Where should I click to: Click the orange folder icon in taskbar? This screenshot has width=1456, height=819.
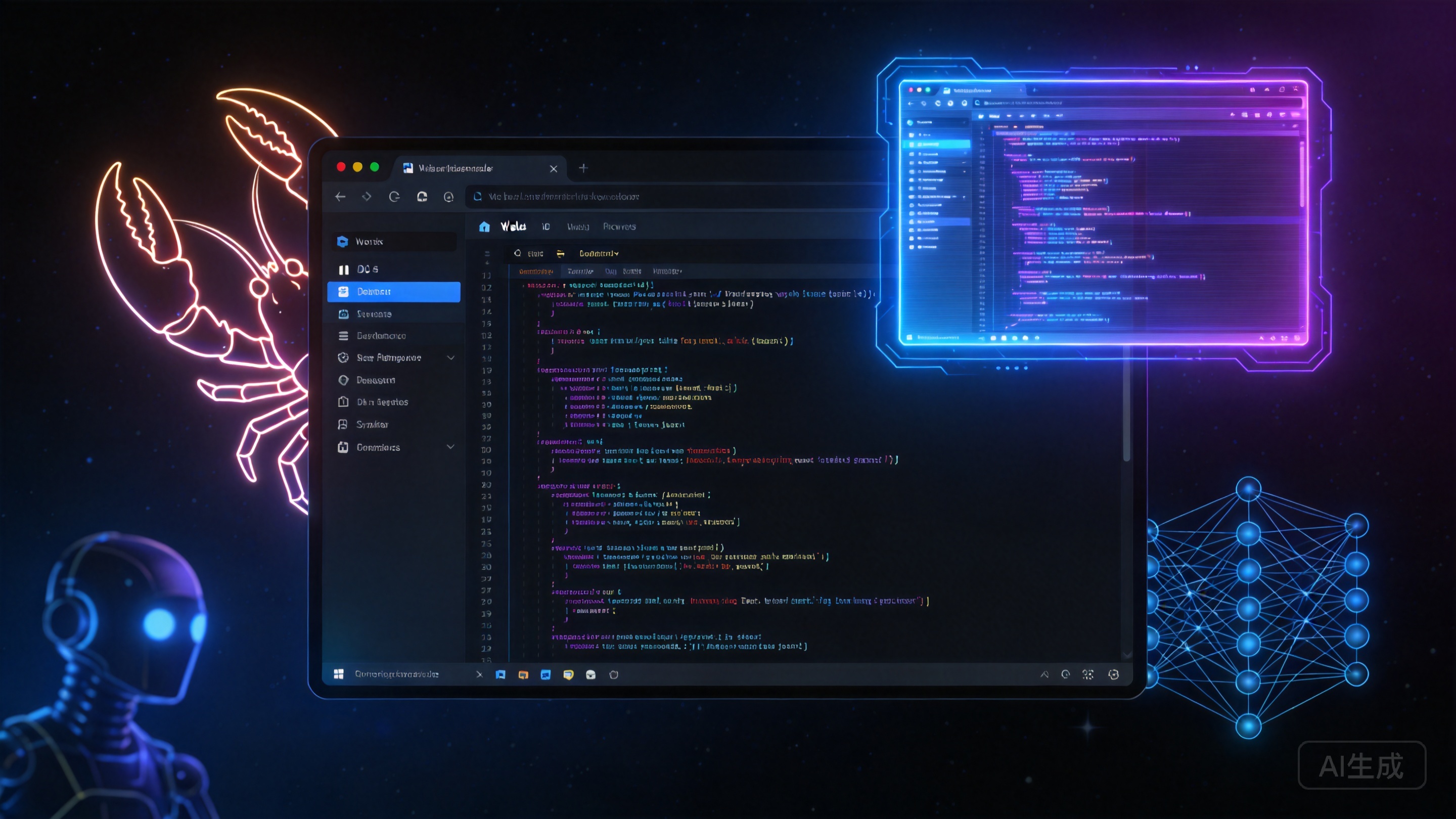point(523,674)
